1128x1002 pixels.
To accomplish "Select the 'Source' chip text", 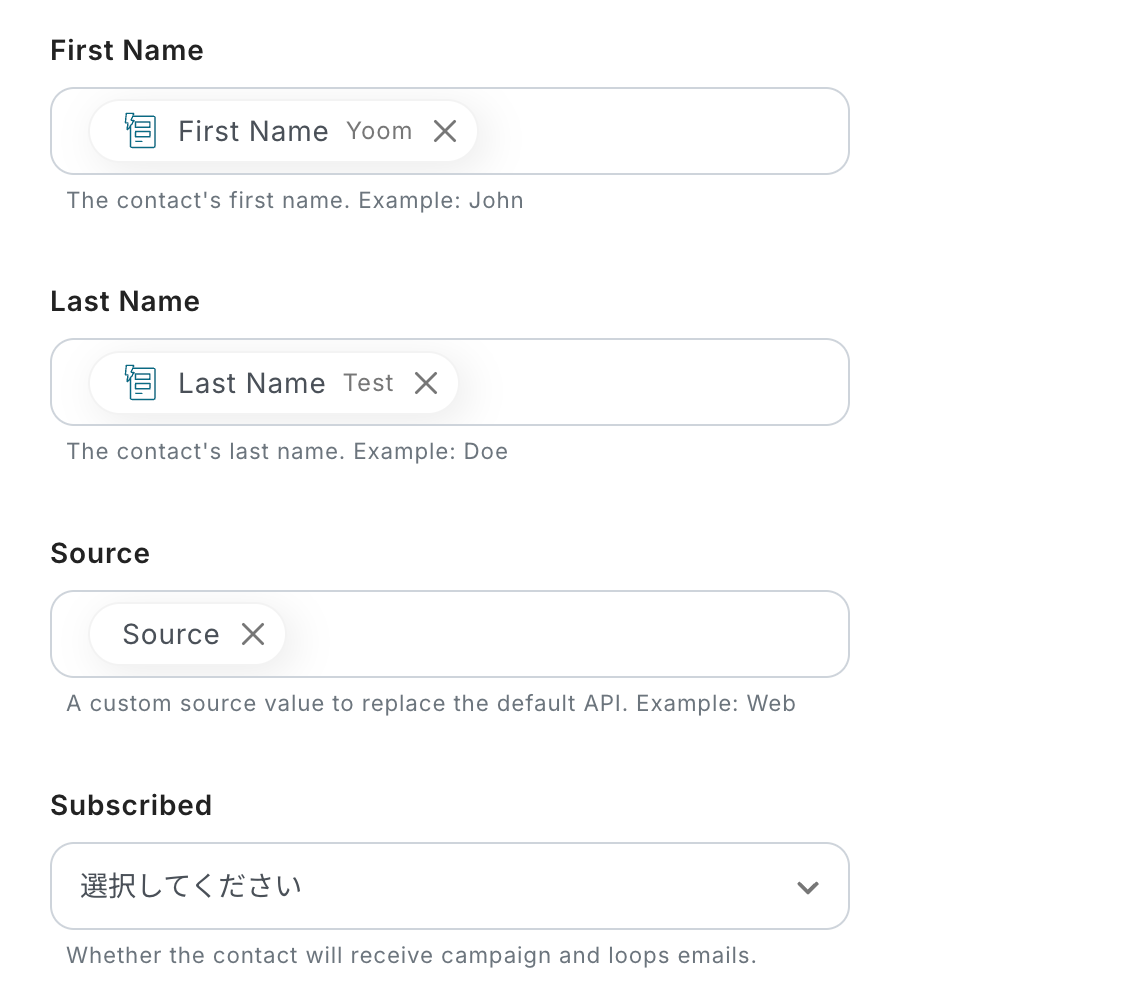I will point(171,634).
